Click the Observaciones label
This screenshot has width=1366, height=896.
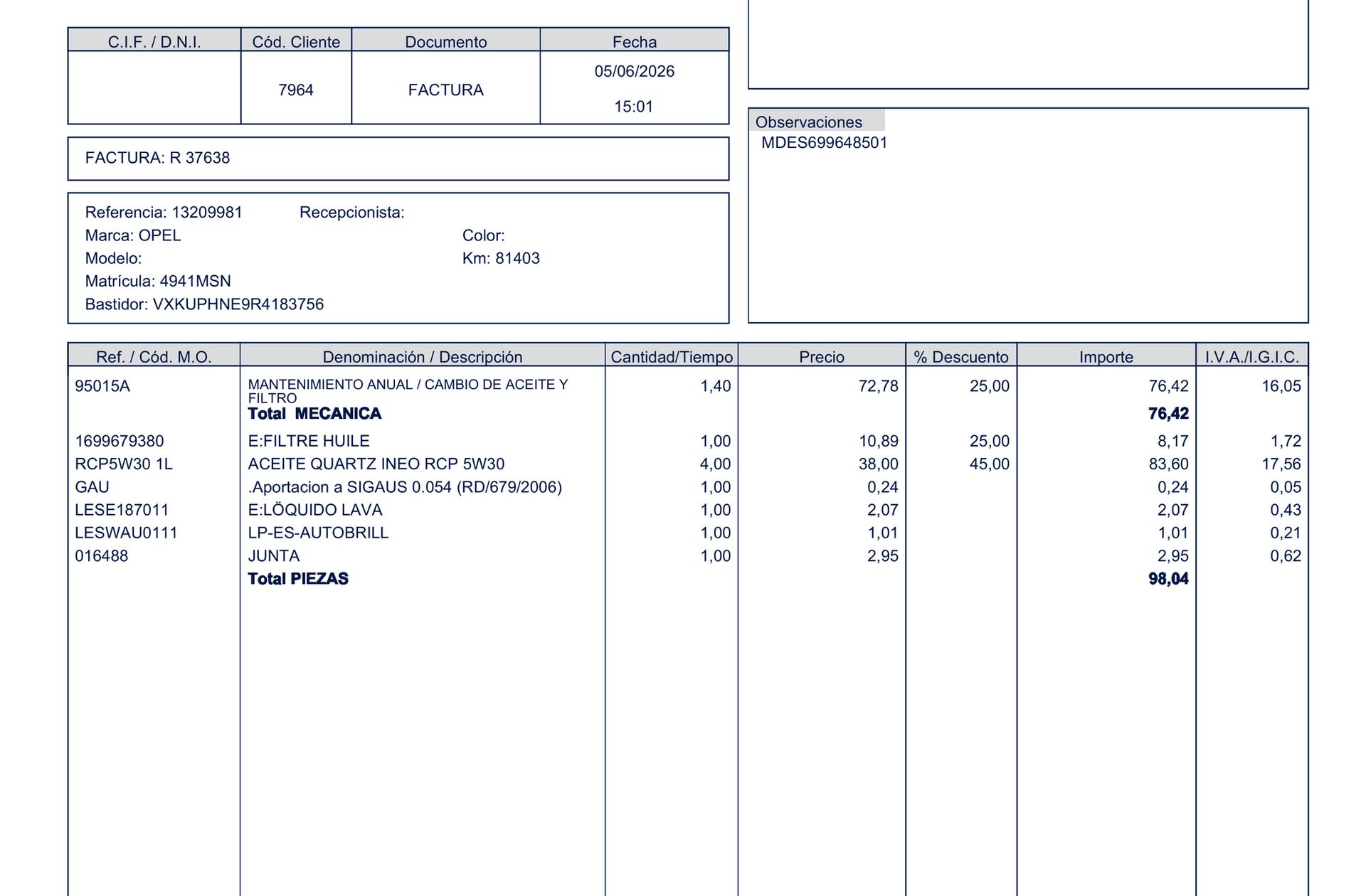point(808,122)
